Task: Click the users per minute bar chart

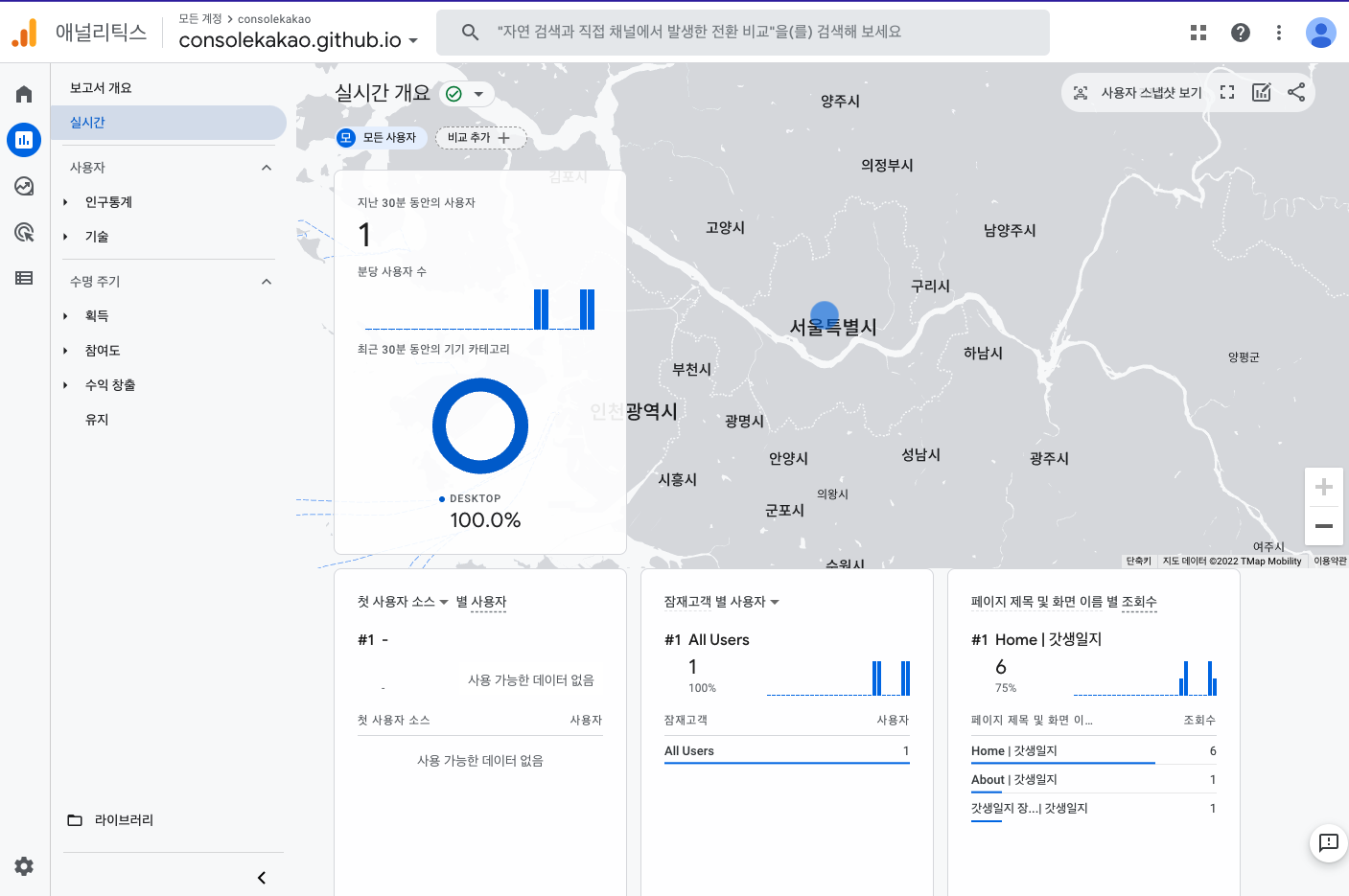Action: click(480, 310)
